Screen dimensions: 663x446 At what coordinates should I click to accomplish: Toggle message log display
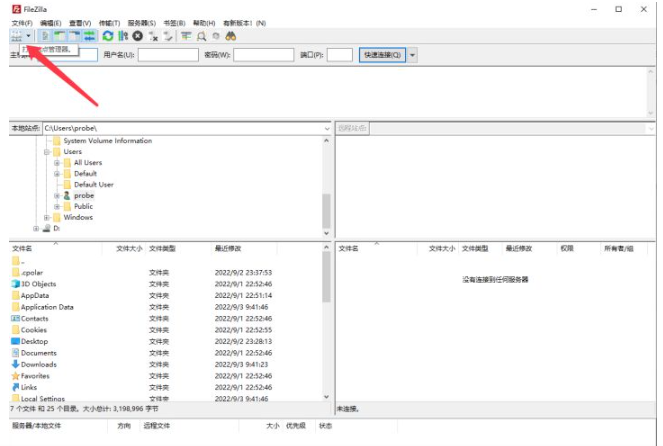[45, 36]
